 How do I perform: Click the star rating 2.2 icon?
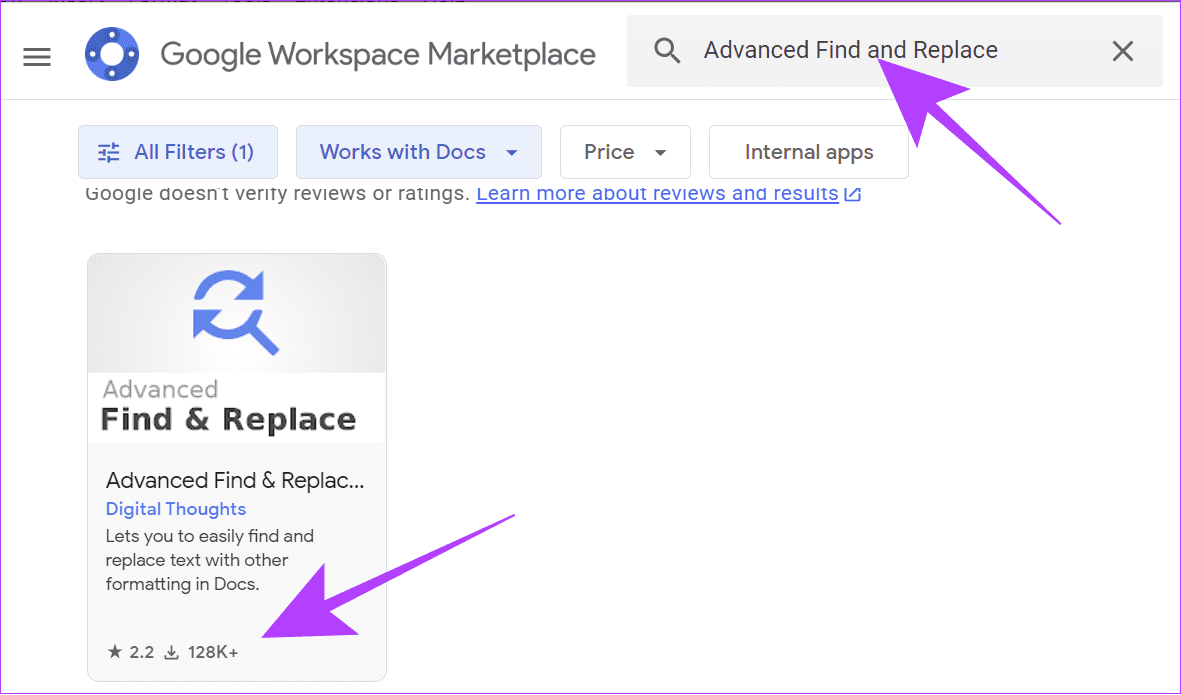pyautogui.click(x=114, y=651)
